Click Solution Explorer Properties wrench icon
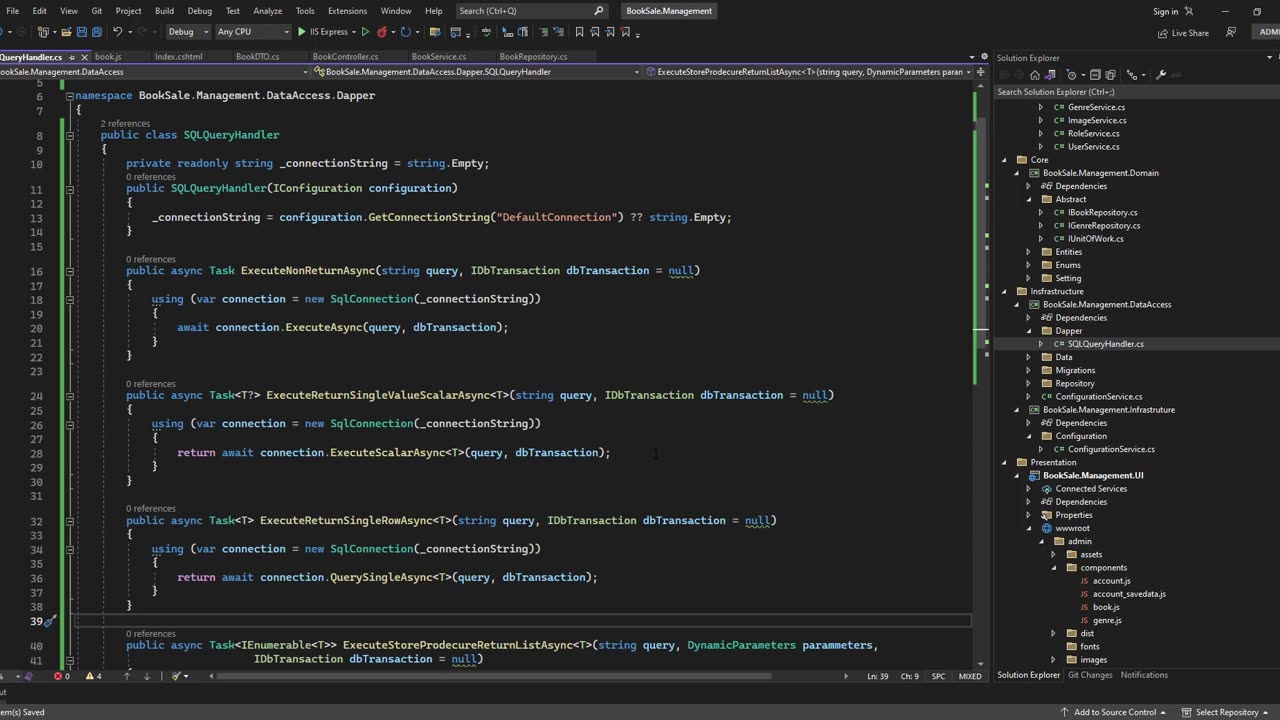Screen dimensions: 1280x720 [x=1161, y=75]
